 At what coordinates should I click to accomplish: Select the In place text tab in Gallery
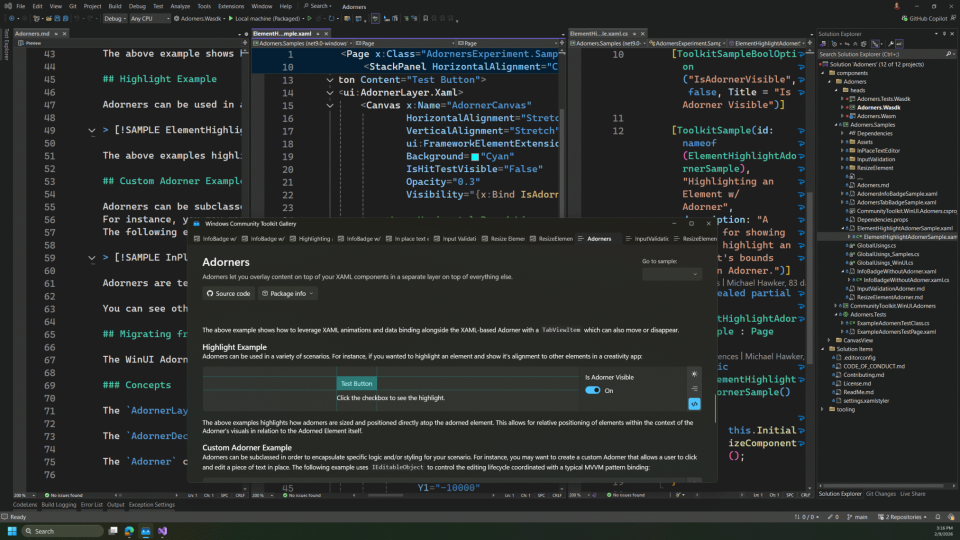[407, 239]
